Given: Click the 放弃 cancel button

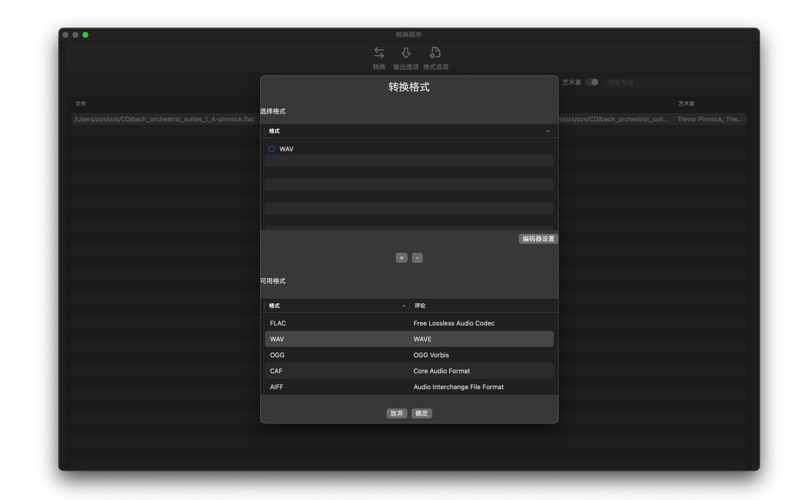Looking at the screenshot, I should (396, 413).
